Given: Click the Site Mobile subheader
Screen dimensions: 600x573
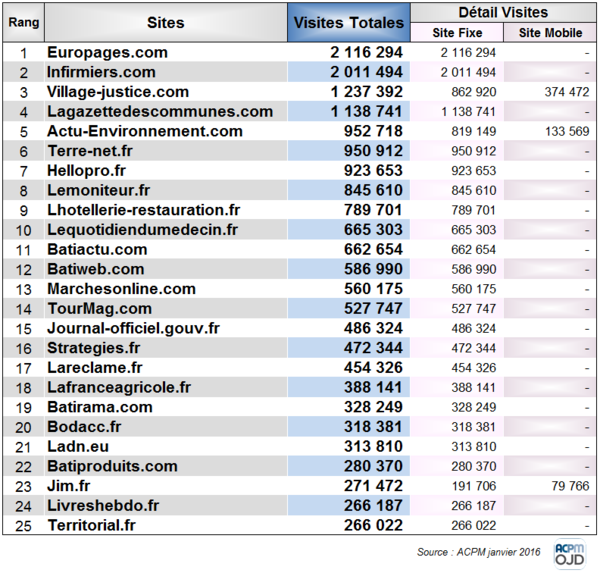Looking at the screenshot, I should point(550,33).
